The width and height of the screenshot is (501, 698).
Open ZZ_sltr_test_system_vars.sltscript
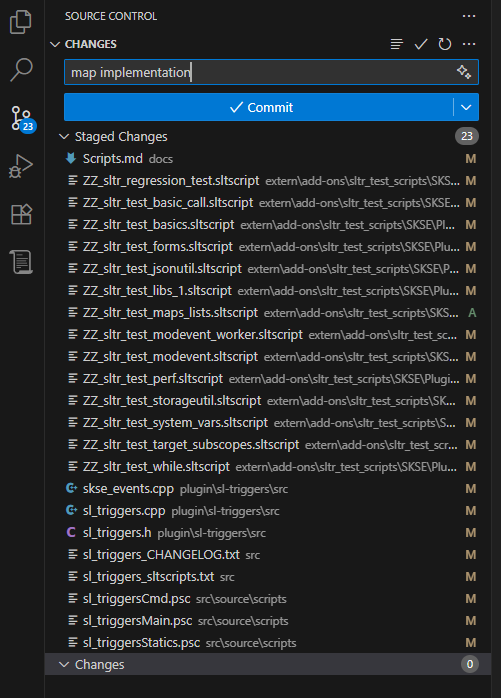pos(175,423)
